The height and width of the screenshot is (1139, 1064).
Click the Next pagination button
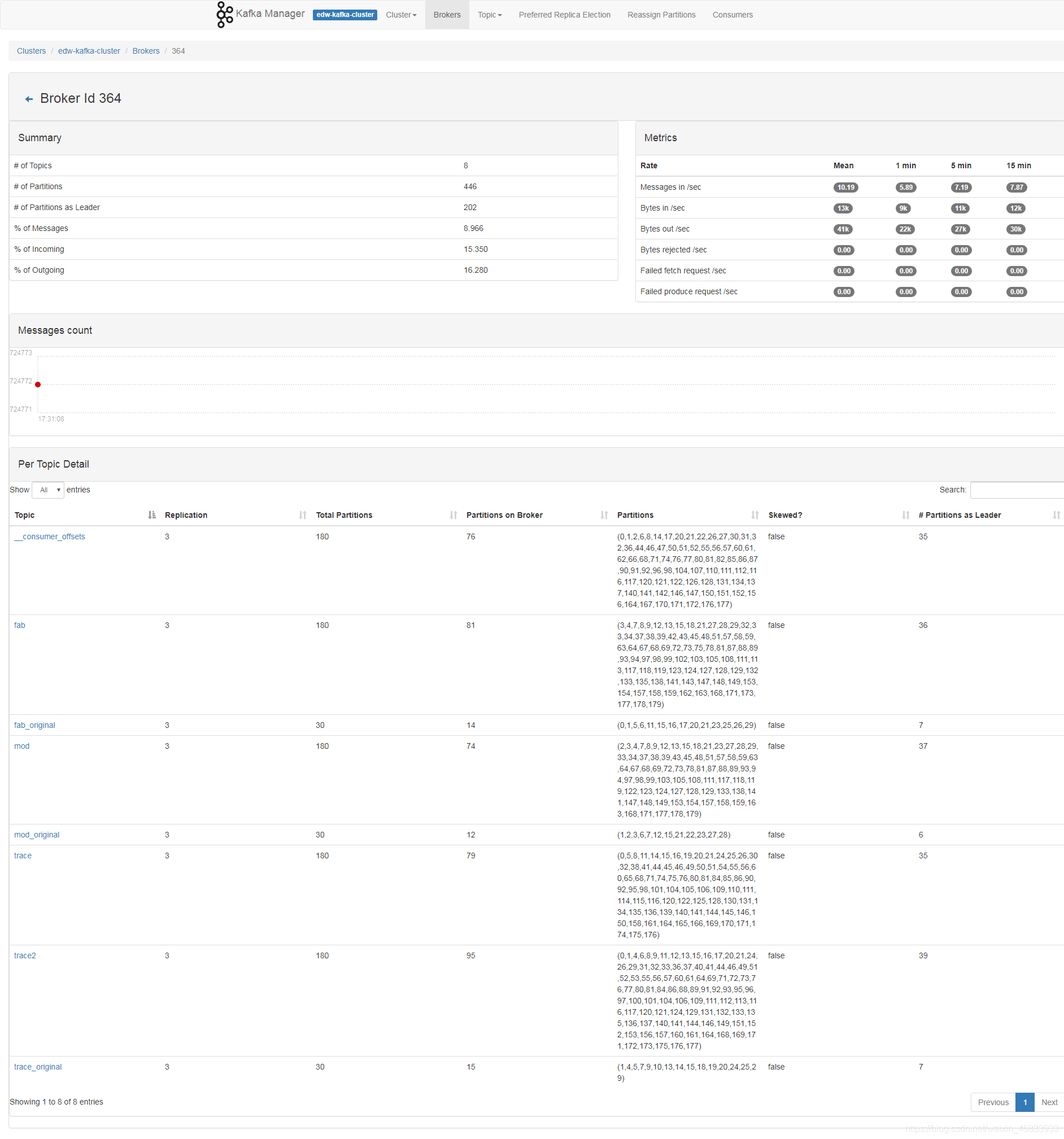tap(1049, 1102)
